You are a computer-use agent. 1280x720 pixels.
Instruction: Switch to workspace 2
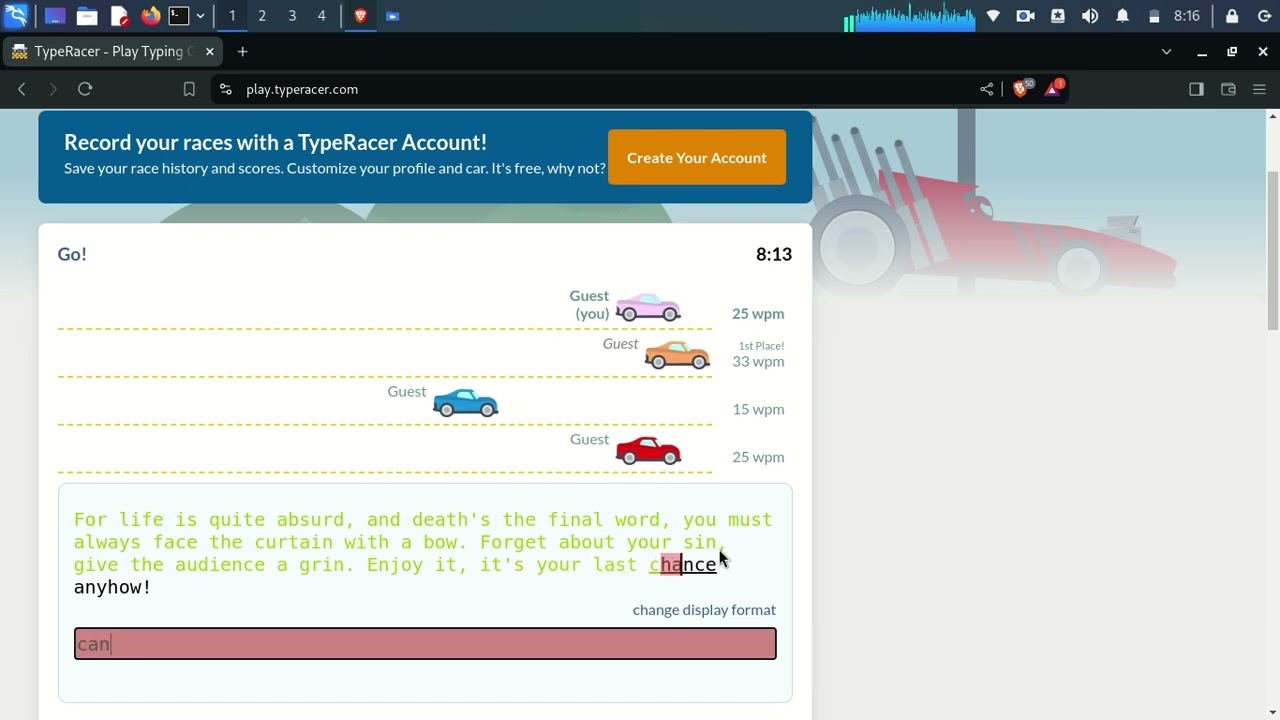[x=262, y=16]
